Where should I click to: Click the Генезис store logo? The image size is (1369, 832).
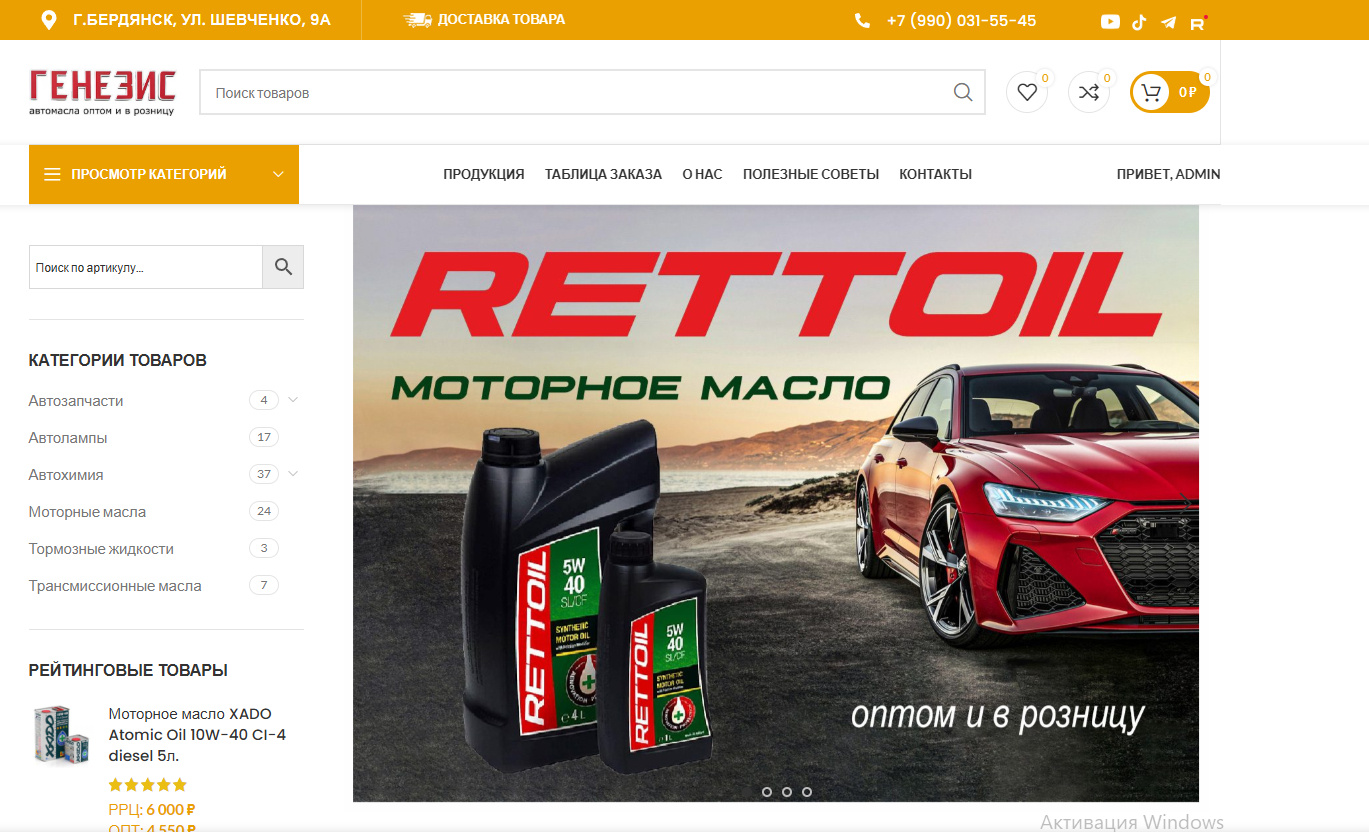pos(102,93)
